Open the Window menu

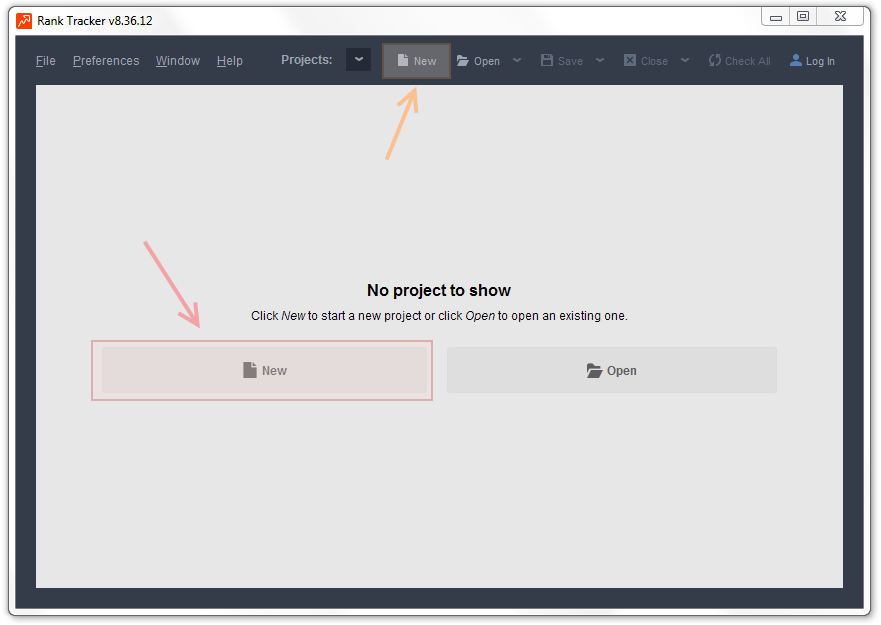(178, 61)
